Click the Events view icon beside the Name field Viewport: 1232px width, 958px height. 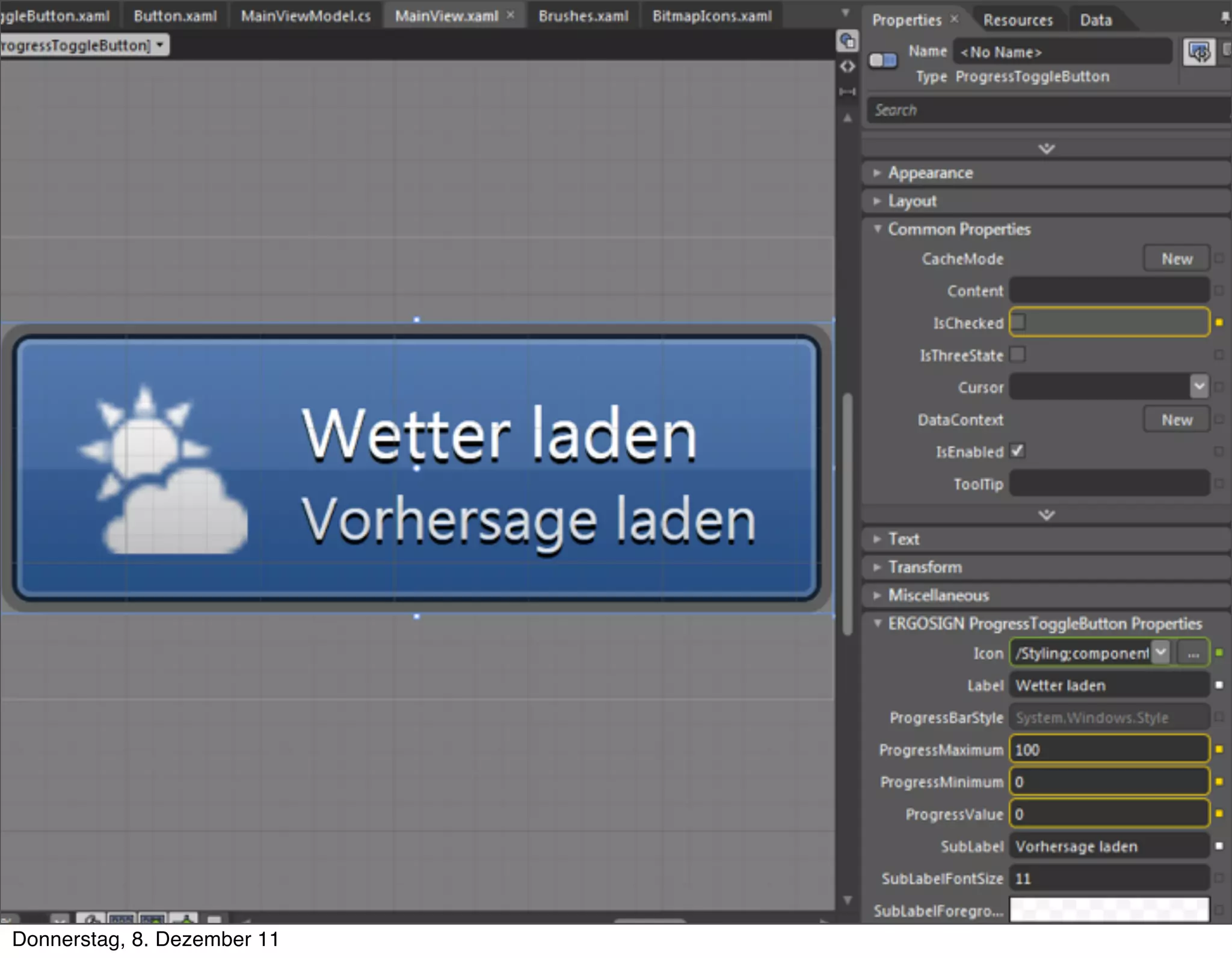tap(1199, 52)
